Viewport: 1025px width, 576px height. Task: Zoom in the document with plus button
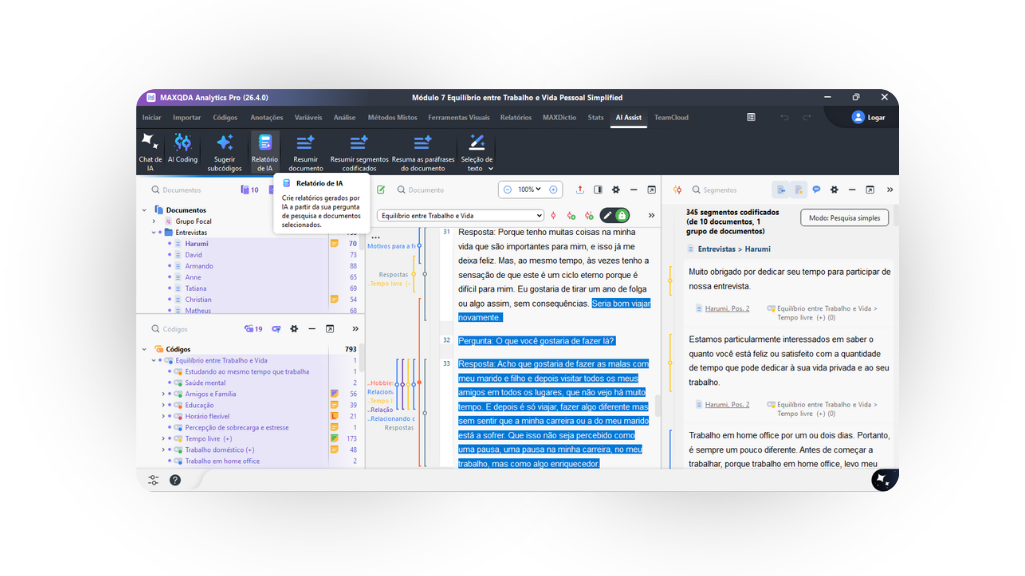click(553, 190)
